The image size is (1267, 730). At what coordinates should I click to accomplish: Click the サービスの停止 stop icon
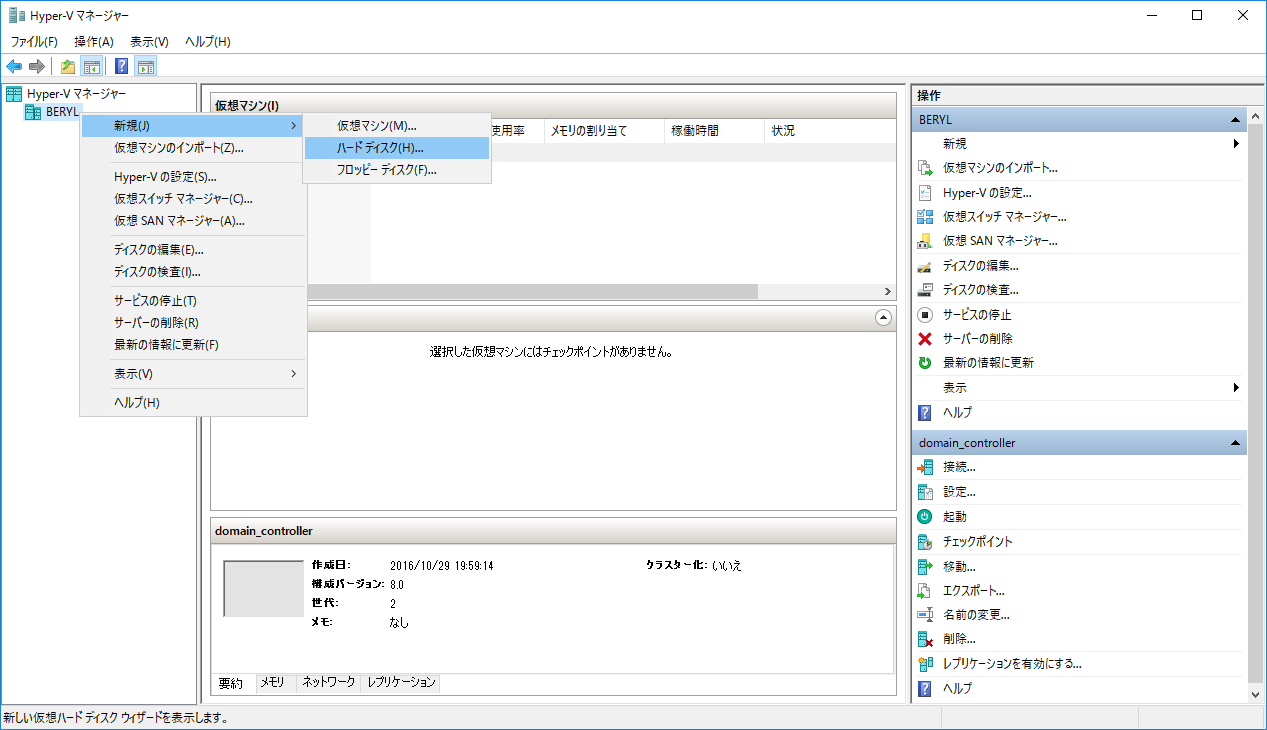(x=925, y=315)
